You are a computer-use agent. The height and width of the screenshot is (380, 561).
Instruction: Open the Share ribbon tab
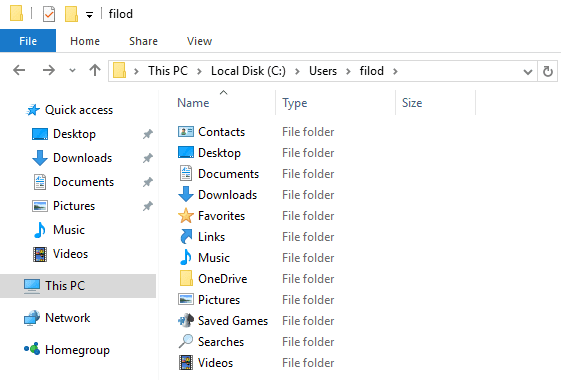tap(143, 41)
